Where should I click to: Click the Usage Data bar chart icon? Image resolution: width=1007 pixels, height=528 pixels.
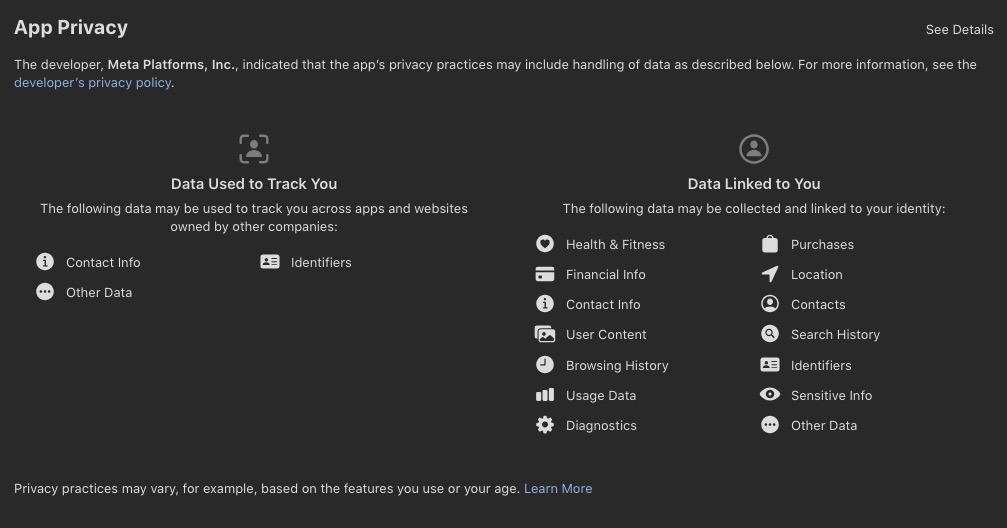pos(545,395)
